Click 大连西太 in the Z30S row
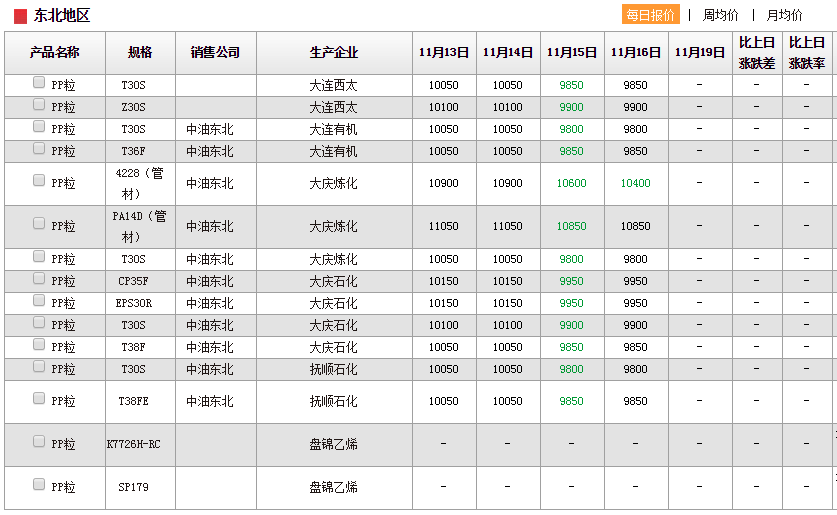The height and width of the screenshot is (515, 837). point(334,107)
